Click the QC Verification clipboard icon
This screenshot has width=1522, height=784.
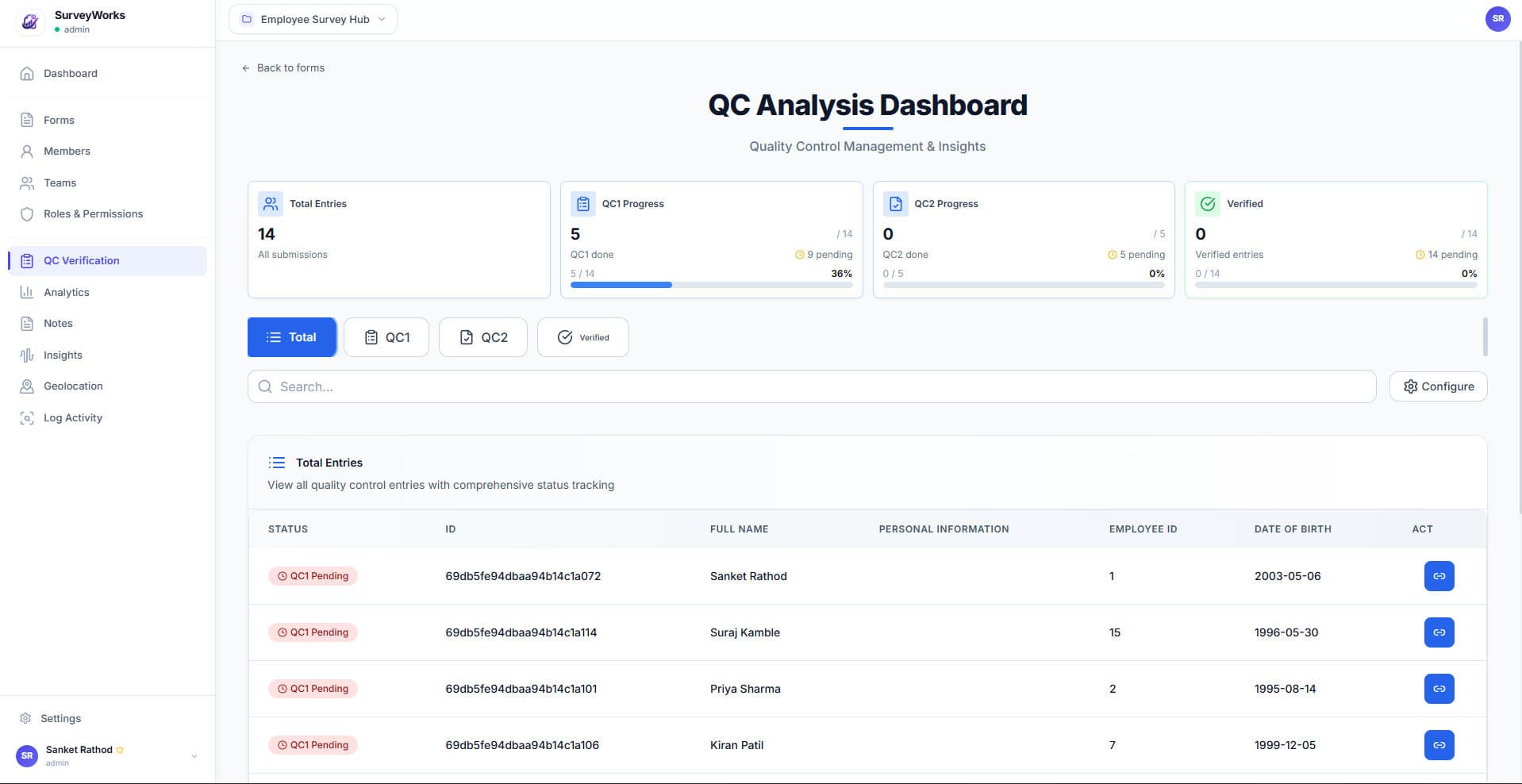[27, 261]
